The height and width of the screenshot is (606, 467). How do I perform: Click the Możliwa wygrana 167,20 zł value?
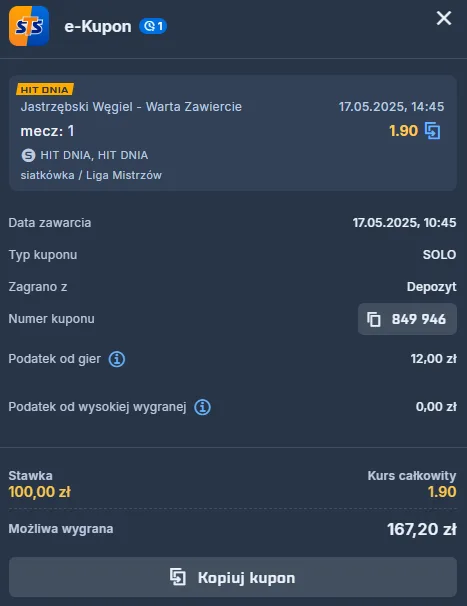click(x=421, y=529)
